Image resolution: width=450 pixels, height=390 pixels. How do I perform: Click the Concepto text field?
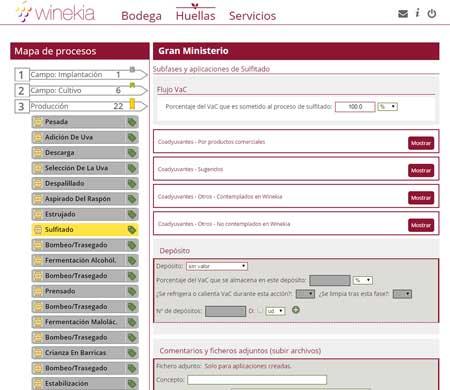tap(257, 380)
